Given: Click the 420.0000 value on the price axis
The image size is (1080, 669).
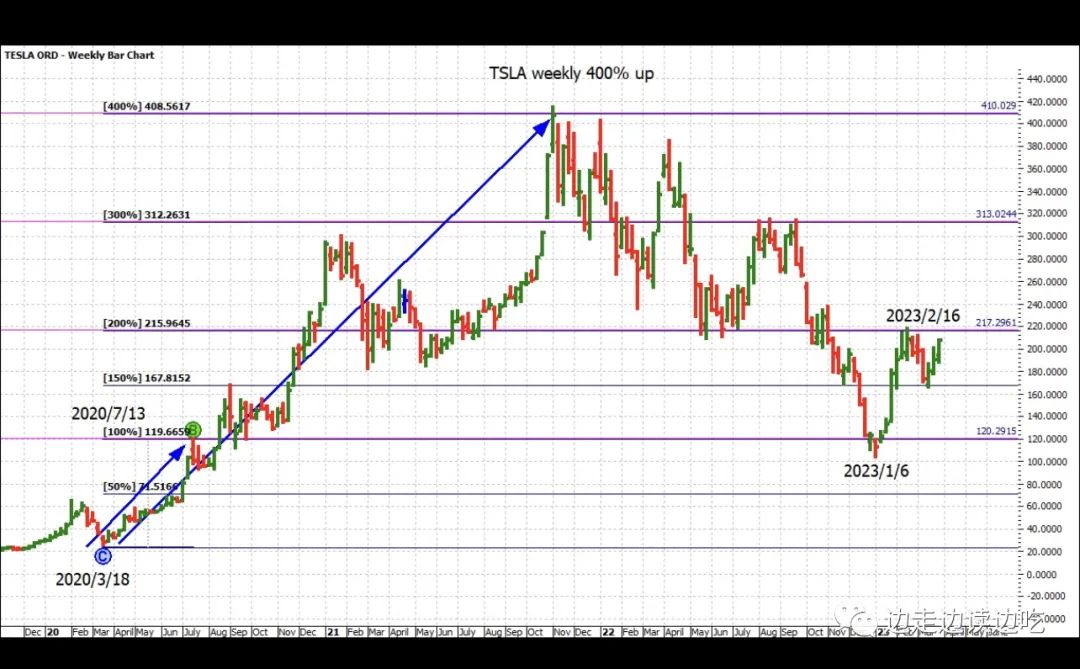Looking at the screenshot, I should point(1047,101).
